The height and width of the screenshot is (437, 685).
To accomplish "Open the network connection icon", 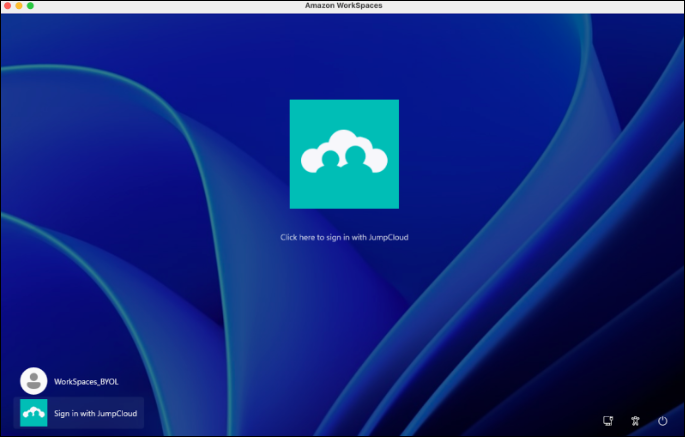I will tap(608, 421).
